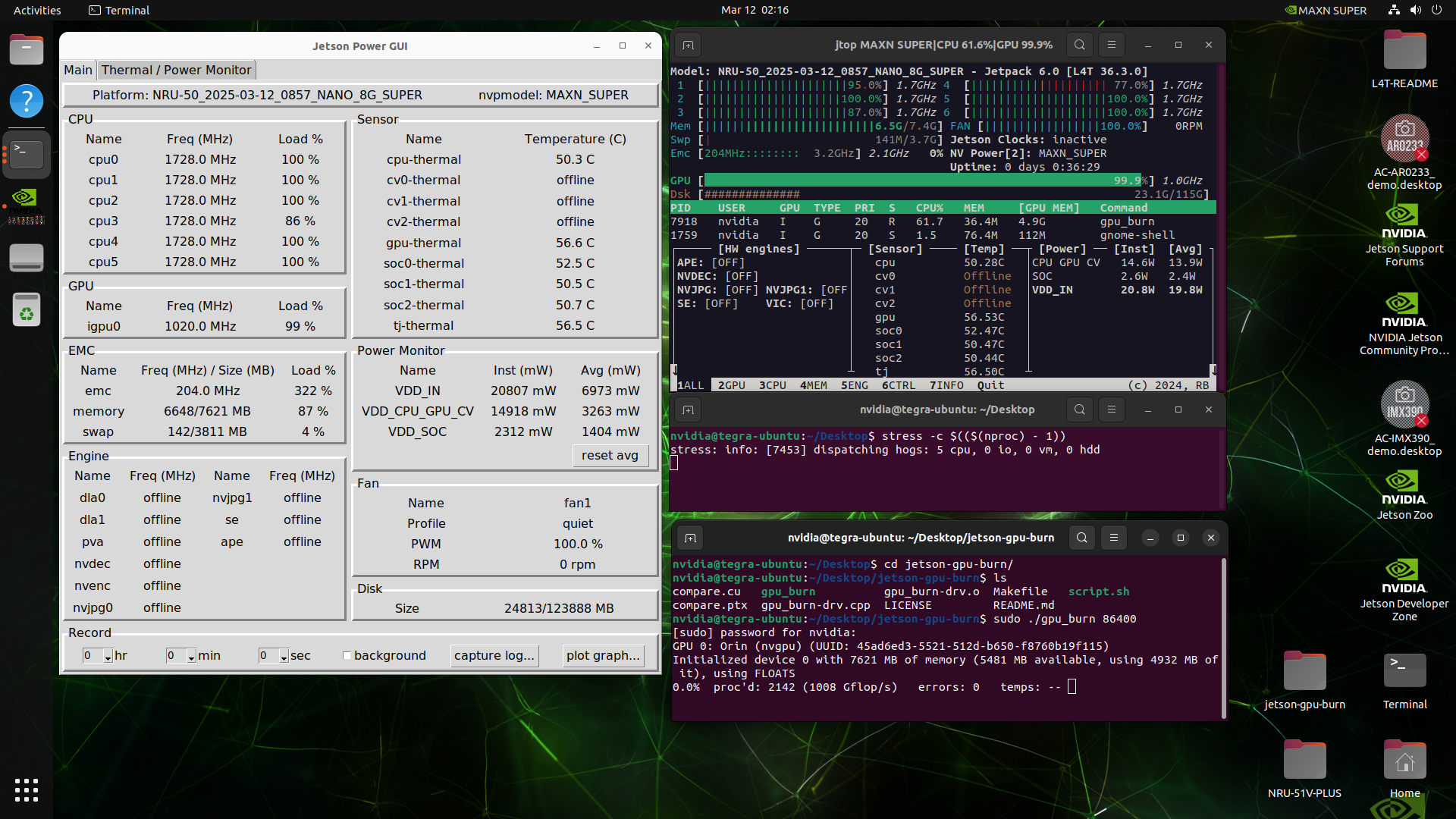
Task: Click the gpu-burn terminal scrollbar
Action: (1222, 637)
